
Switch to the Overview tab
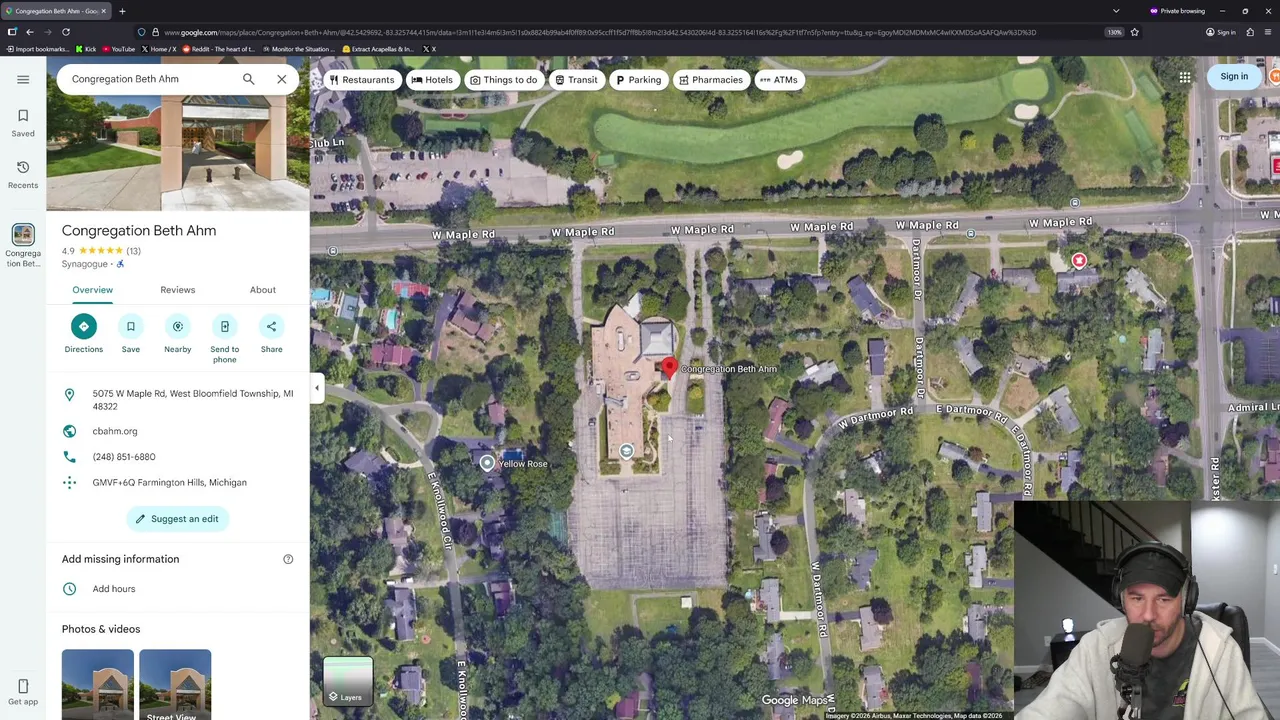tap(92, 290)
